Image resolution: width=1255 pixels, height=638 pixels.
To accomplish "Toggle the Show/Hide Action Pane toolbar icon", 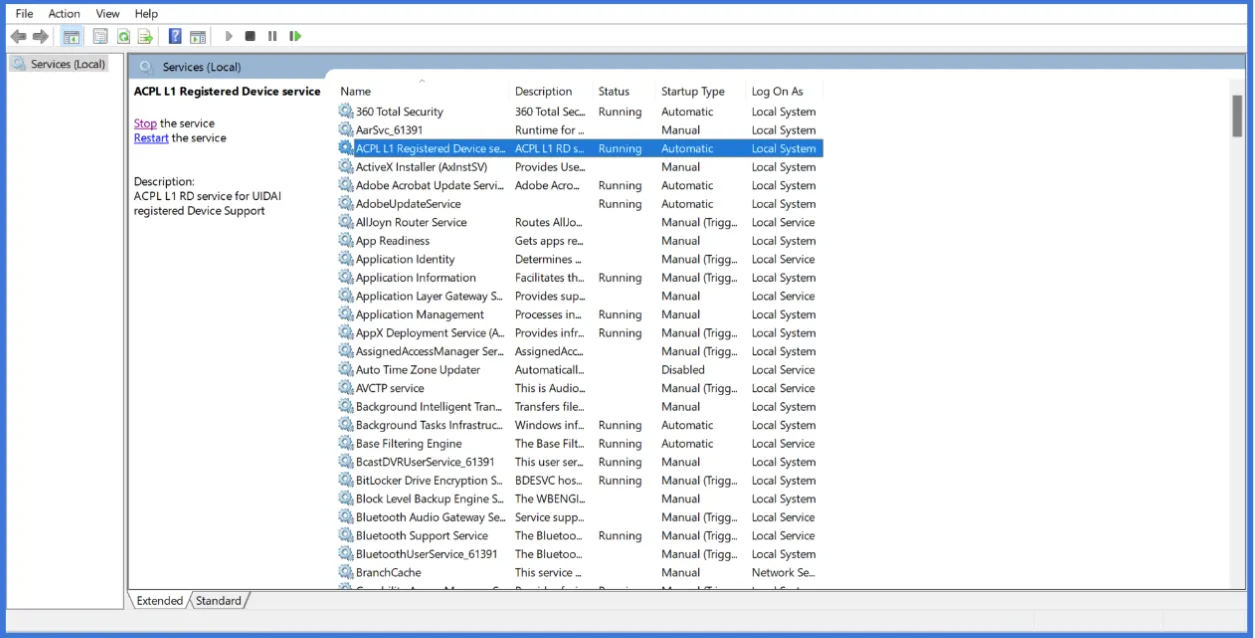I will [198, 36].
